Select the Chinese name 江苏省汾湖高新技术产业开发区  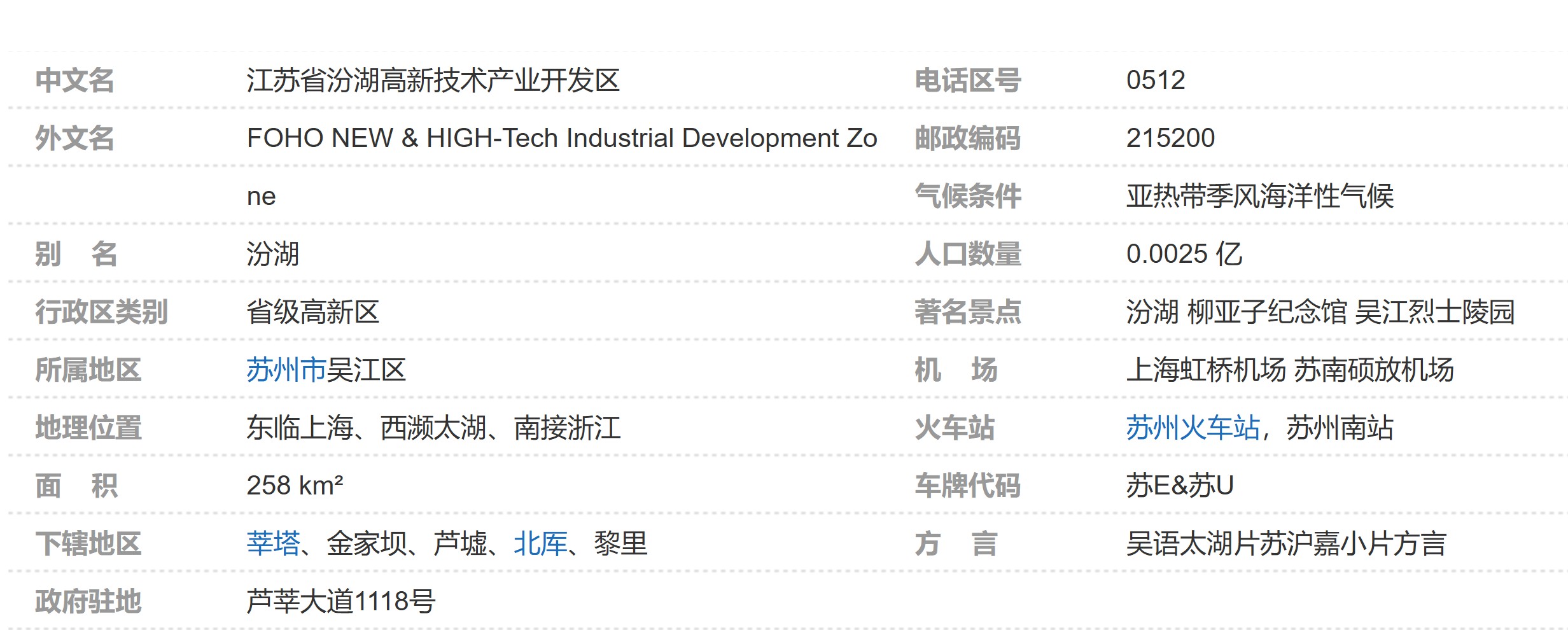coord(433,80)
